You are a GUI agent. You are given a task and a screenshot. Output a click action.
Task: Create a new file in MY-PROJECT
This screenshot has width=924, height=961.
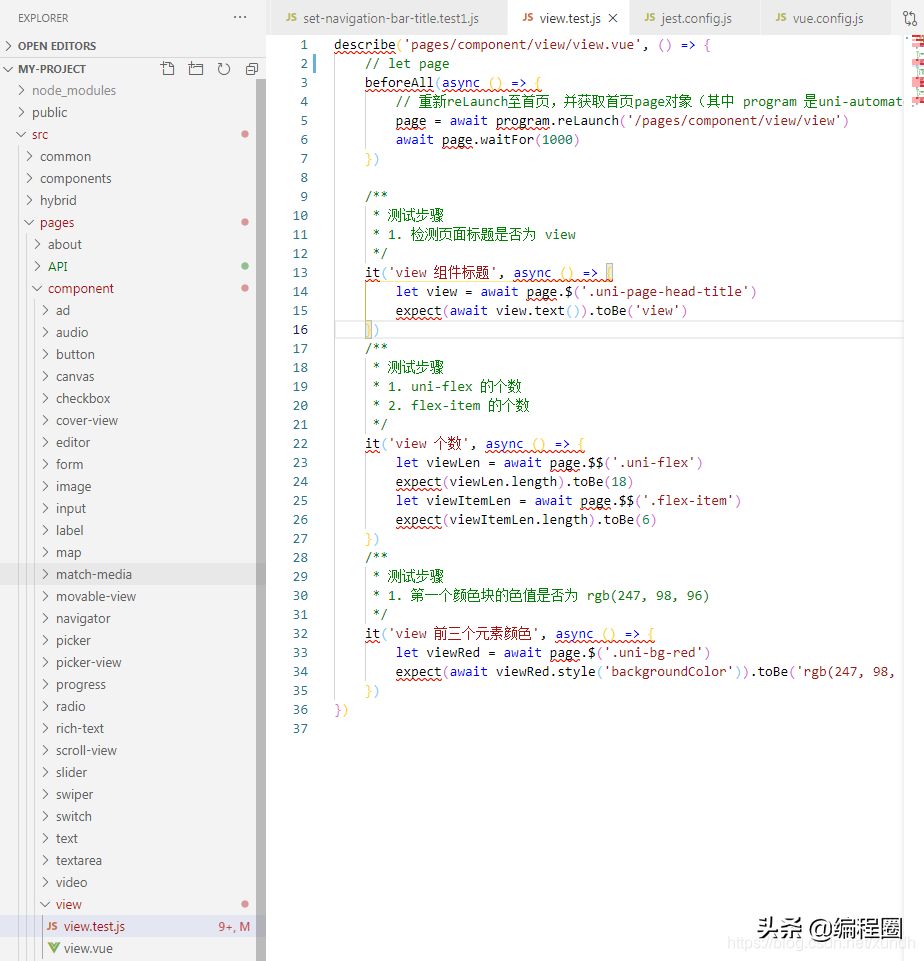[167, 68]
